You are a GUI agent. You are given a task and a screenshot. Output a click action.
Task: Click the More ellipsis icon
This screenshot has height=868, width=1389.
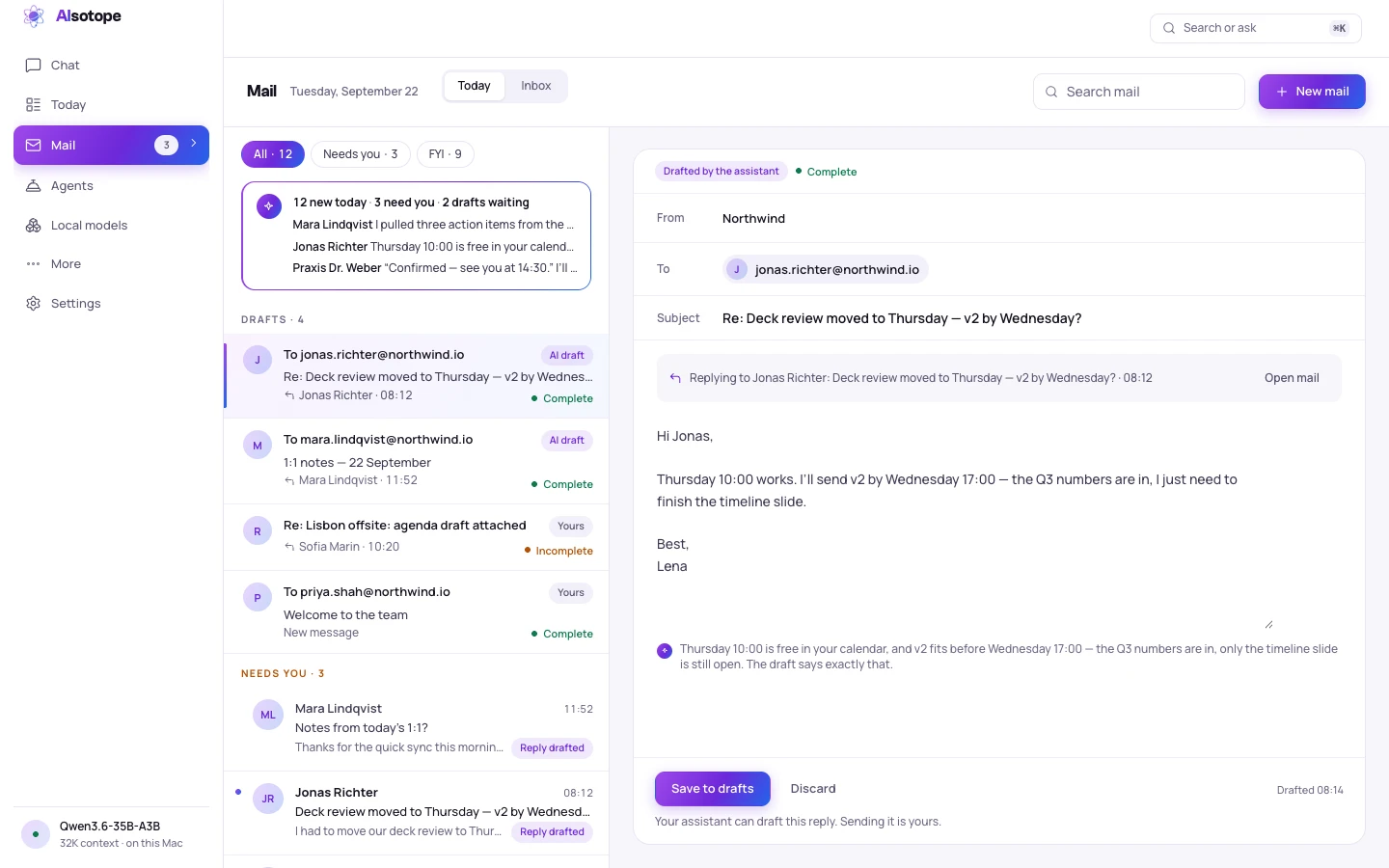tap(33, 264)
